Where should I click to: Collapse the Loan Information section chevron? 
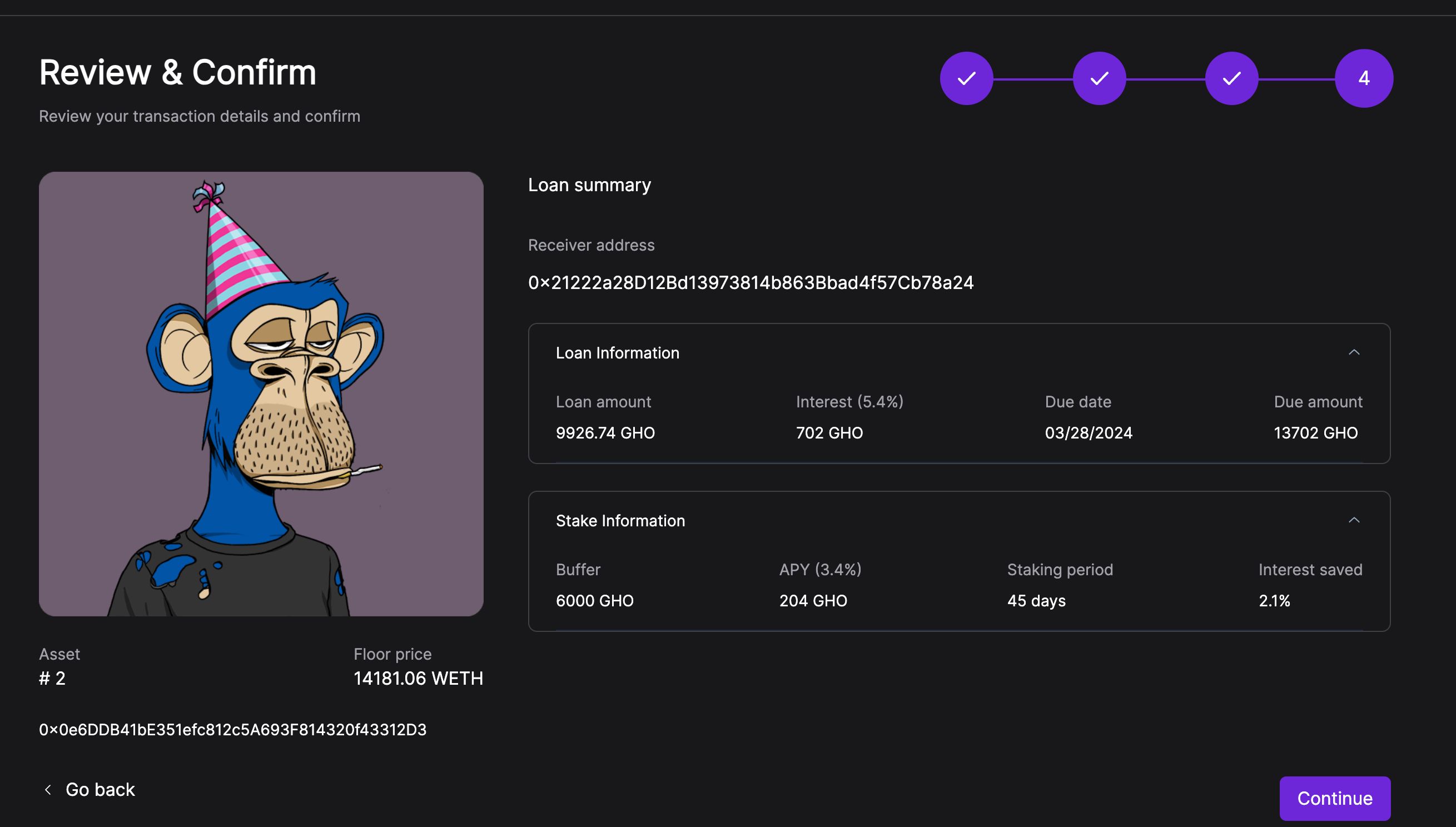[x=1354, y=353]
